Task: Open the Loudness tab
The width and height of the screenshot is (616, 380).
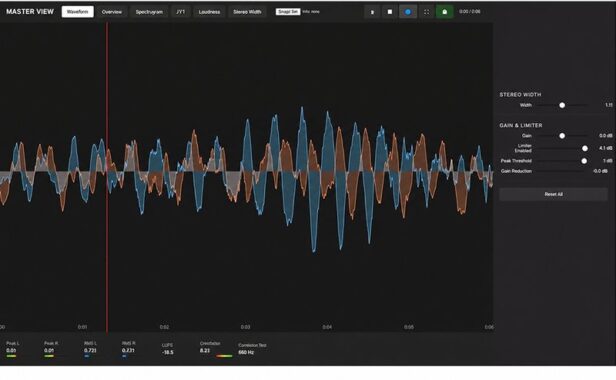Action: tap(209, 12)
